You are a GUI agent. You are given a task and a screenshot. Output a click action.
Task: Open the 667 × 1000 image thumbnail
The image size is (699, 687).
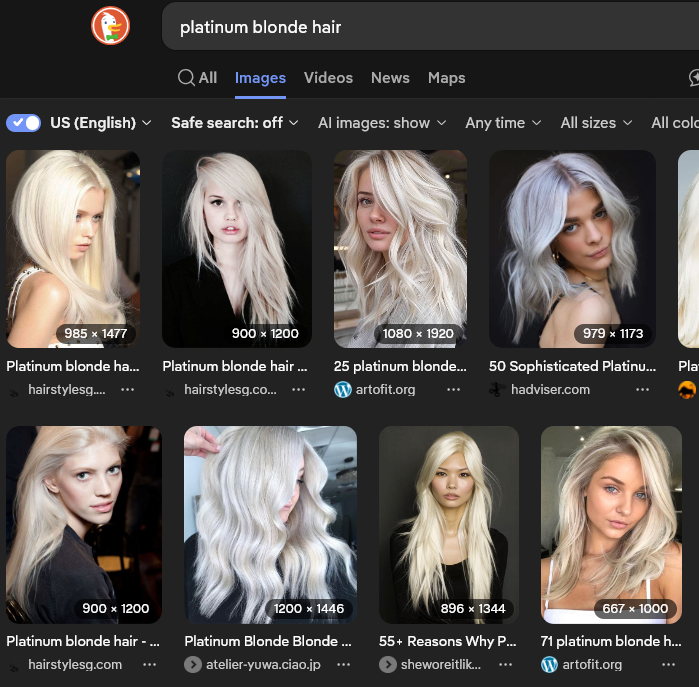point(611,525)
